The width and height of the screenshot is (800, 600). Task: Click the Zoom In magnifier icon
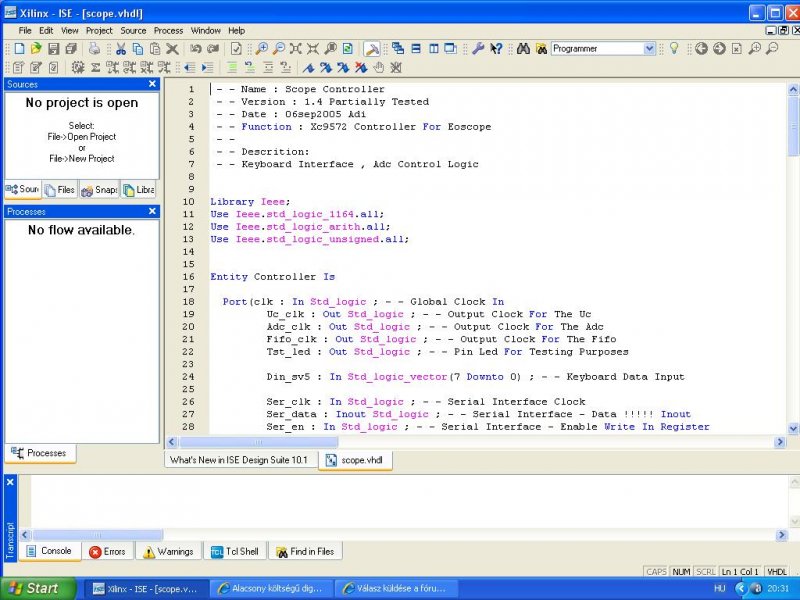[262, 48]
